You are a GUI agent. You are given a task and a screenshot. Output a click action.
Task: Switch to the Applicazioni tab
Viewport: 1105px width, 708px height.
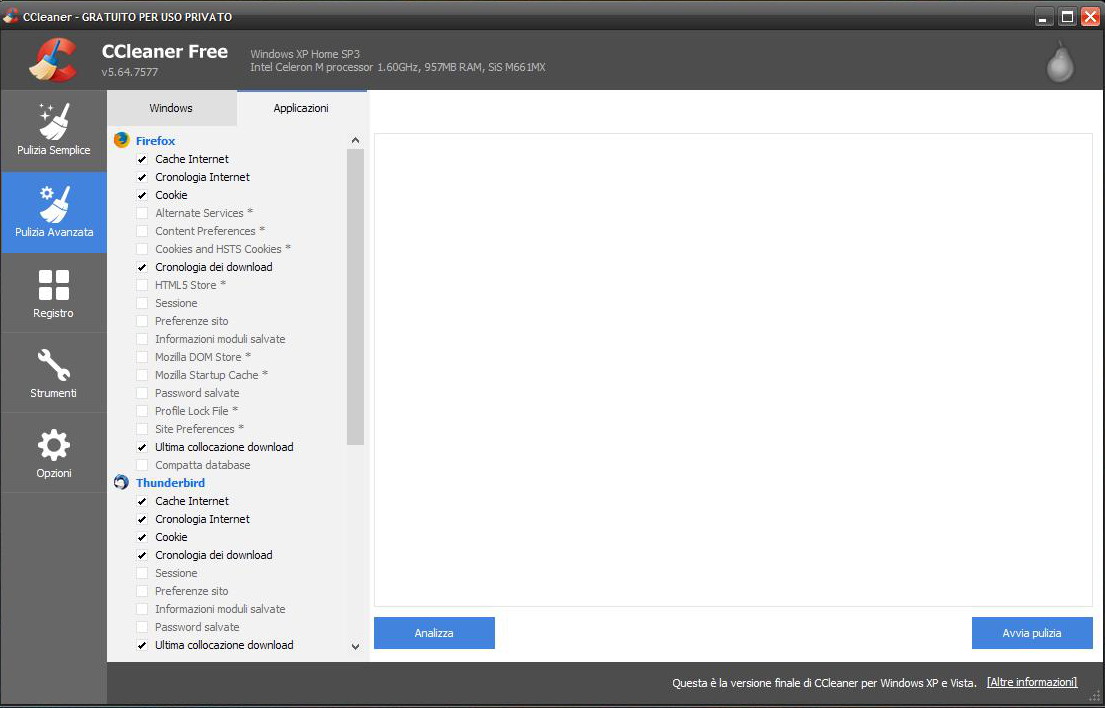click(301, 108)
